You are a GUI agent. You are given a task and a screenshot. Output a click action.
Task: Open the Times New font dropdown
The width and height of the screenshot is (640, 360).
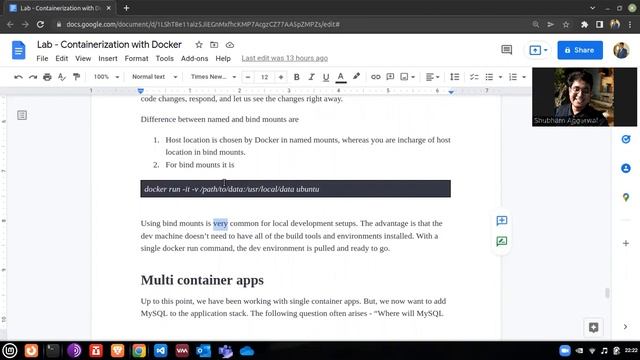coord(213,77)
